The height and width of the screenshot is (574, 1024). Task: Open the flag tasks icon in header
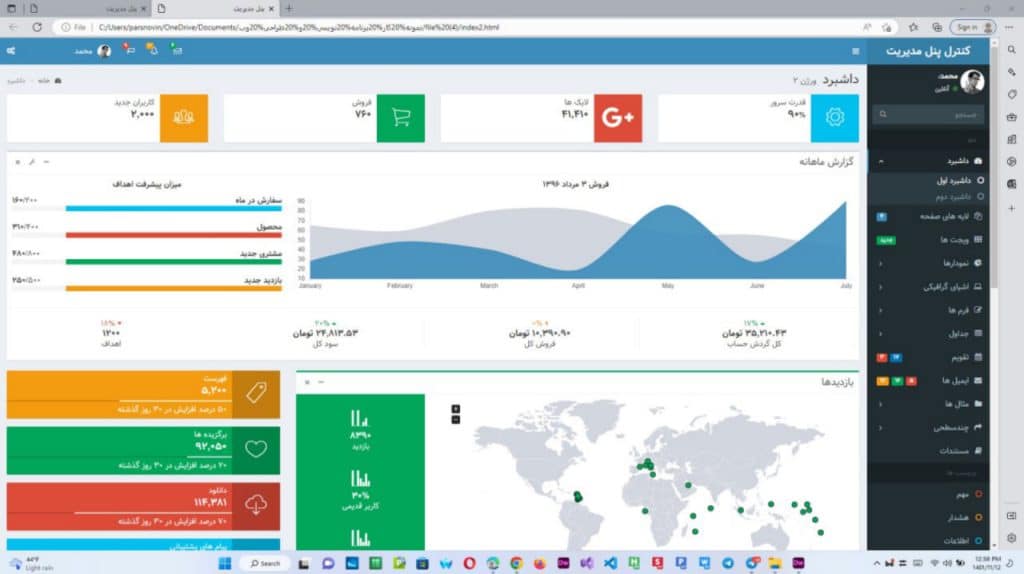click(x=129, y=49)
